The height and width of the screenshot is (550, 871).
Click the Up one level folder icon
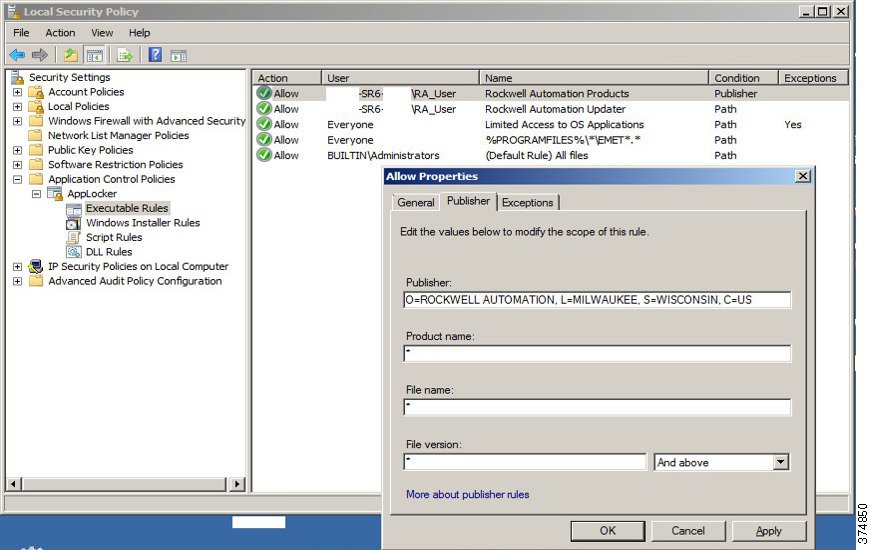point(71,54)
